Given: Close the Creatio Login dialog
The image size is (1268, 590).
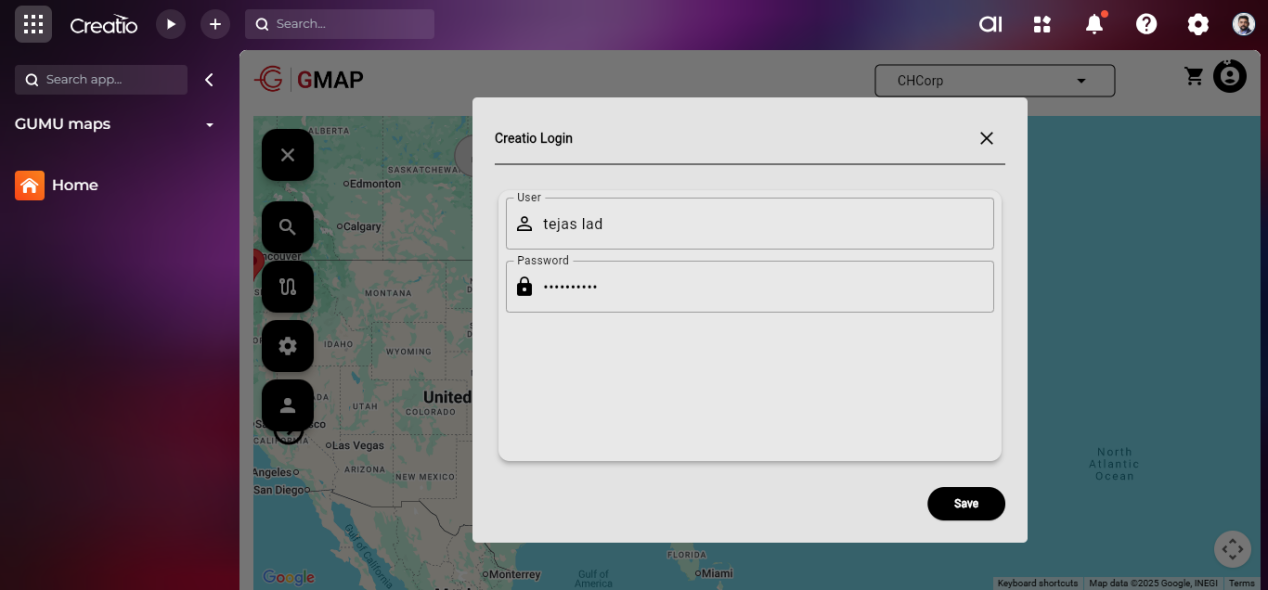Looking at the screenshot, I should (986, 138).
